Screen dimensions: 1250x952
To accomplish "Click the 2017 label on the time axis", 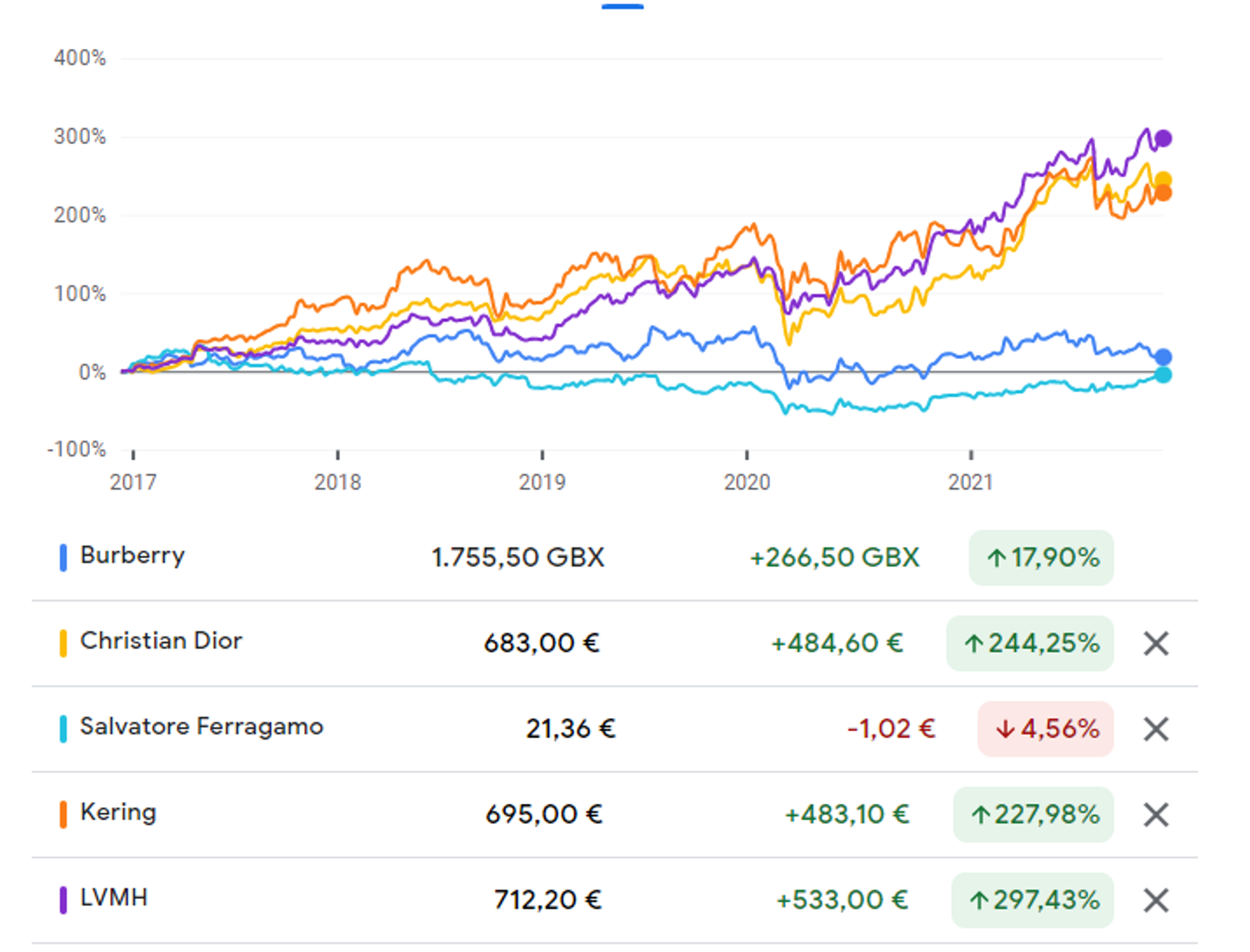I will click(x=133, y=482).
